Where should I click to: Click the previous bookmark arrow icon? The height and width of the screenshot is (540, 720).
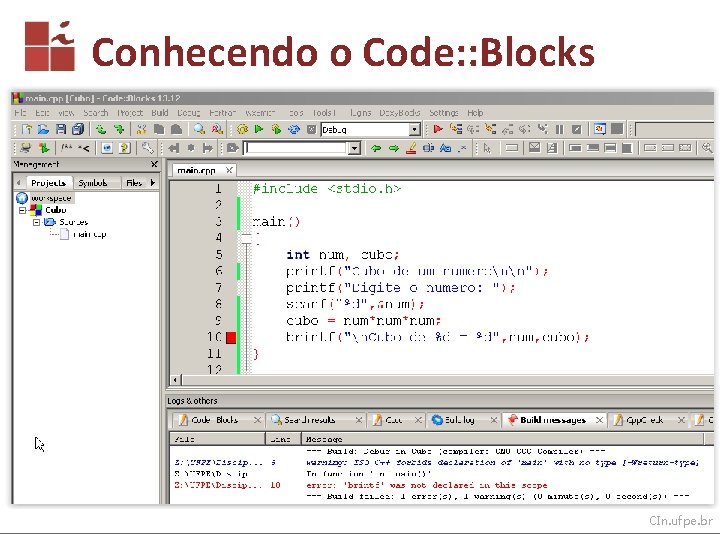[x=173, y=148]
